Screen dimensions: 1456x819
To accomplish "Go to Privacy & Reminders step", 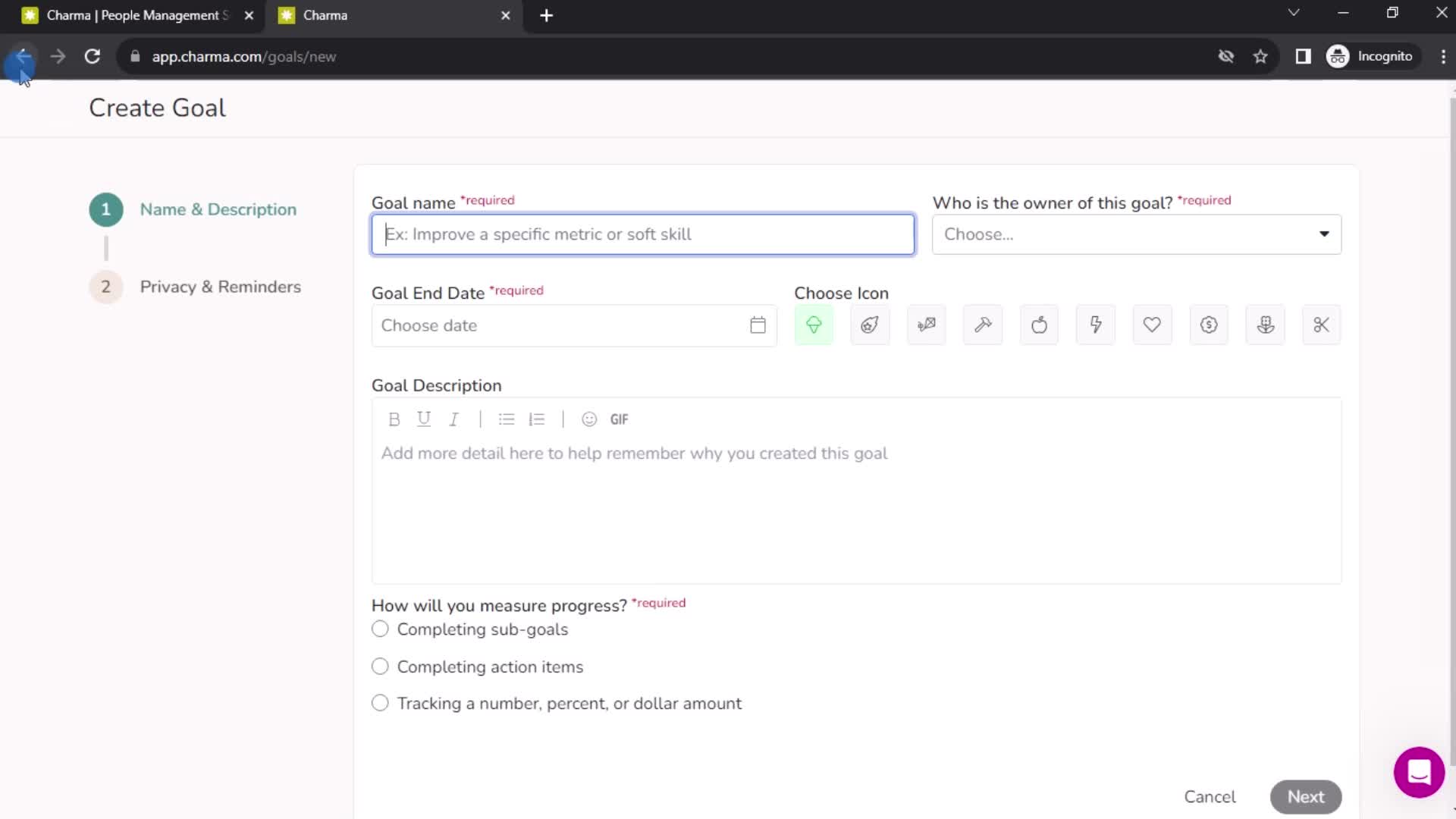I will [x=220, y=287].
